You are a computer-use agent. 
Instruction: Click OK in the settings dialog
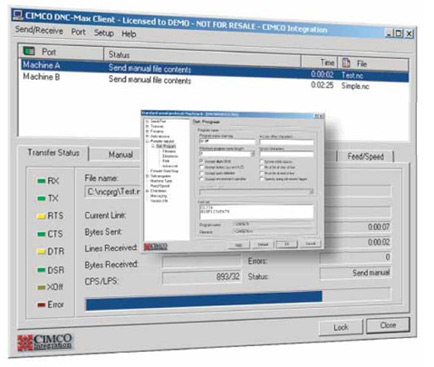pyautogui.click(x=287, y=244)
